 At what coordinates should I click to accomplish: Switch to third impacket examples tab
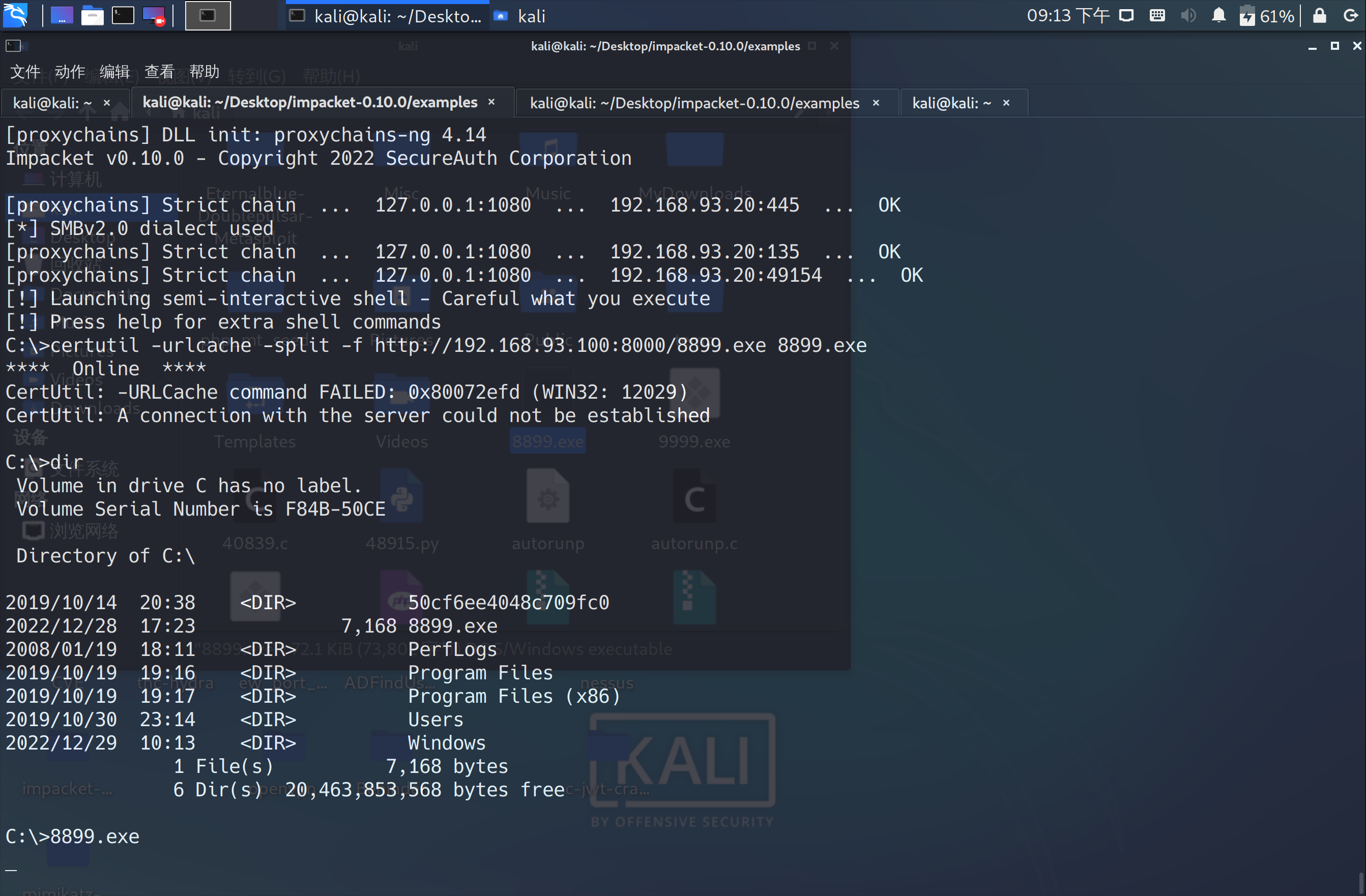(694, 103)
